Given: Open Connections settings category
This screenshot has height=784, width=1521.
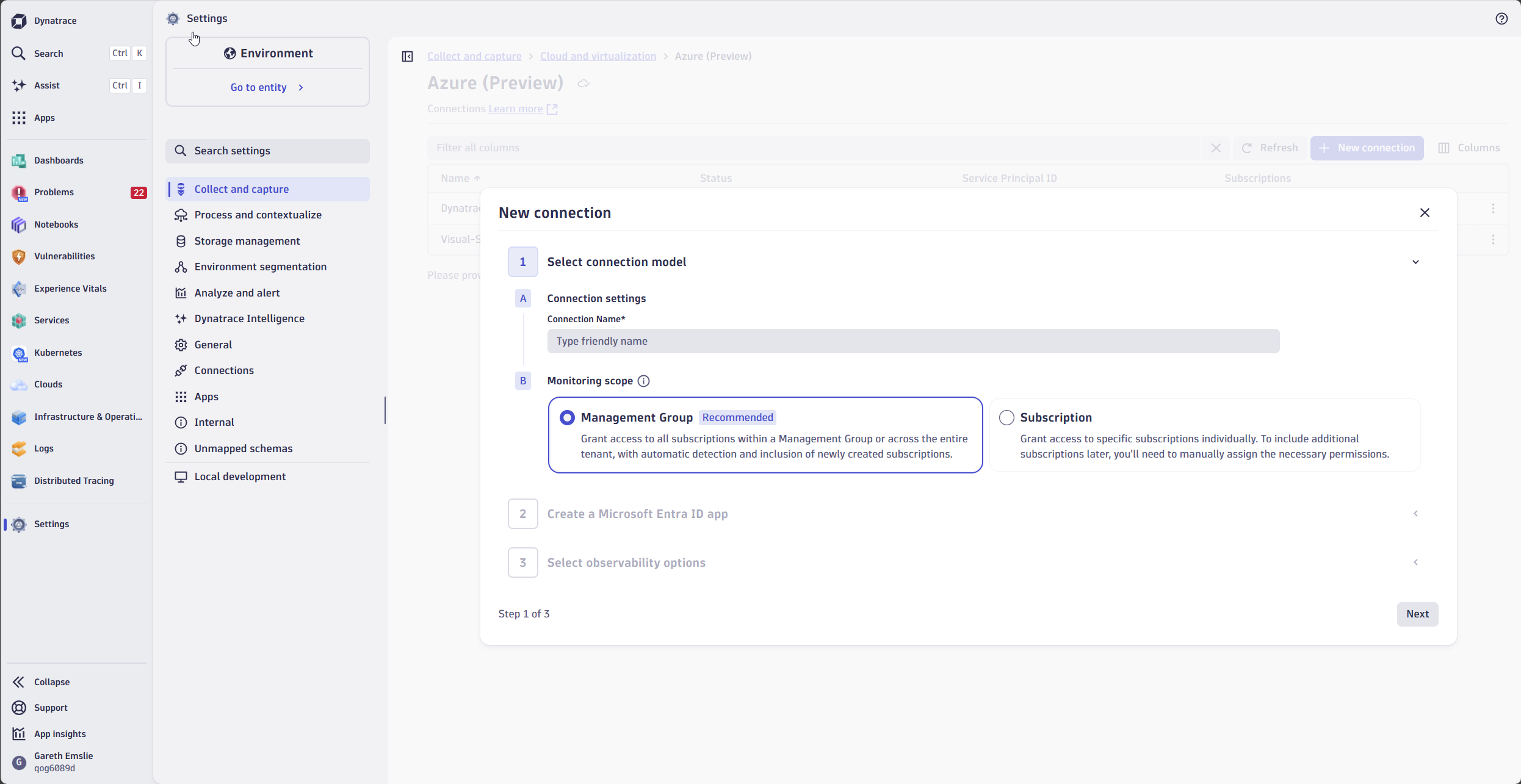Looking at the screenshot, I should coord(268,370).
